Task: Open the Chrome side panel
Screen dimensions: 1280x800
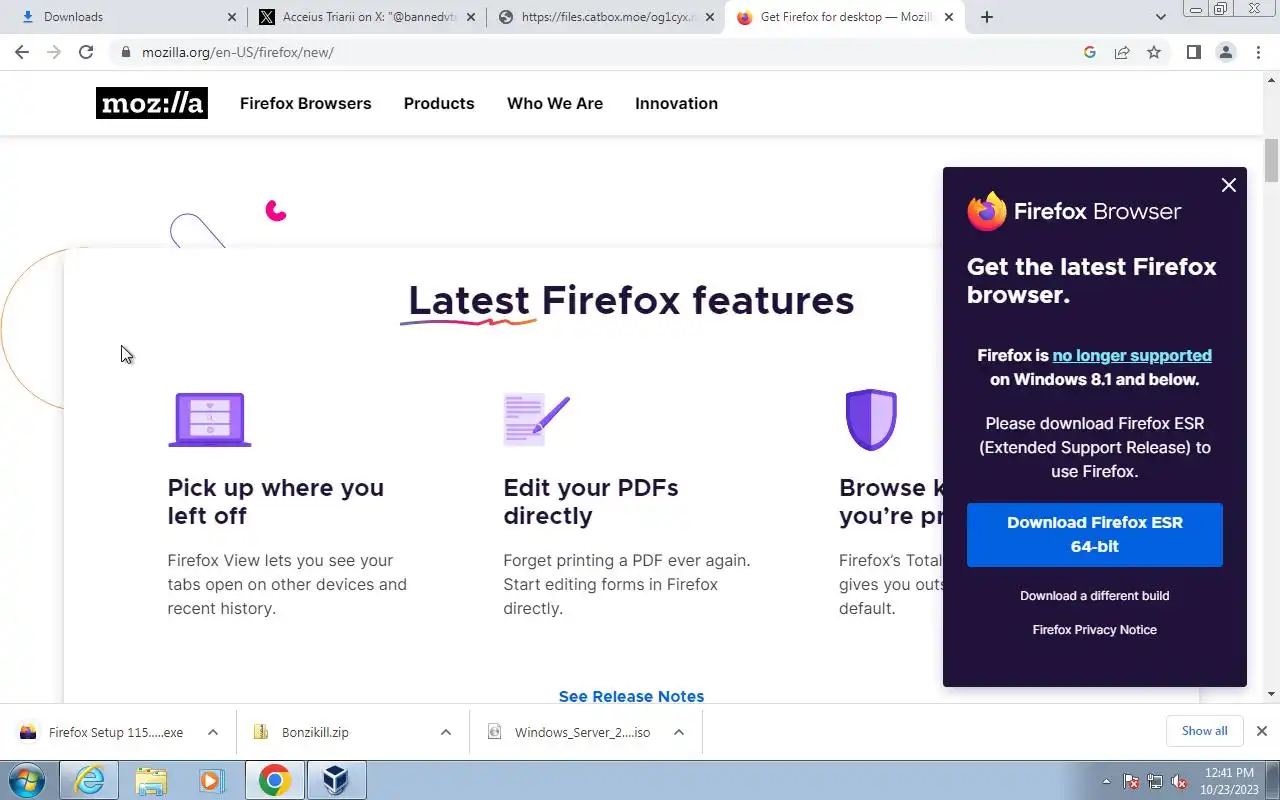Action: 1194,52
